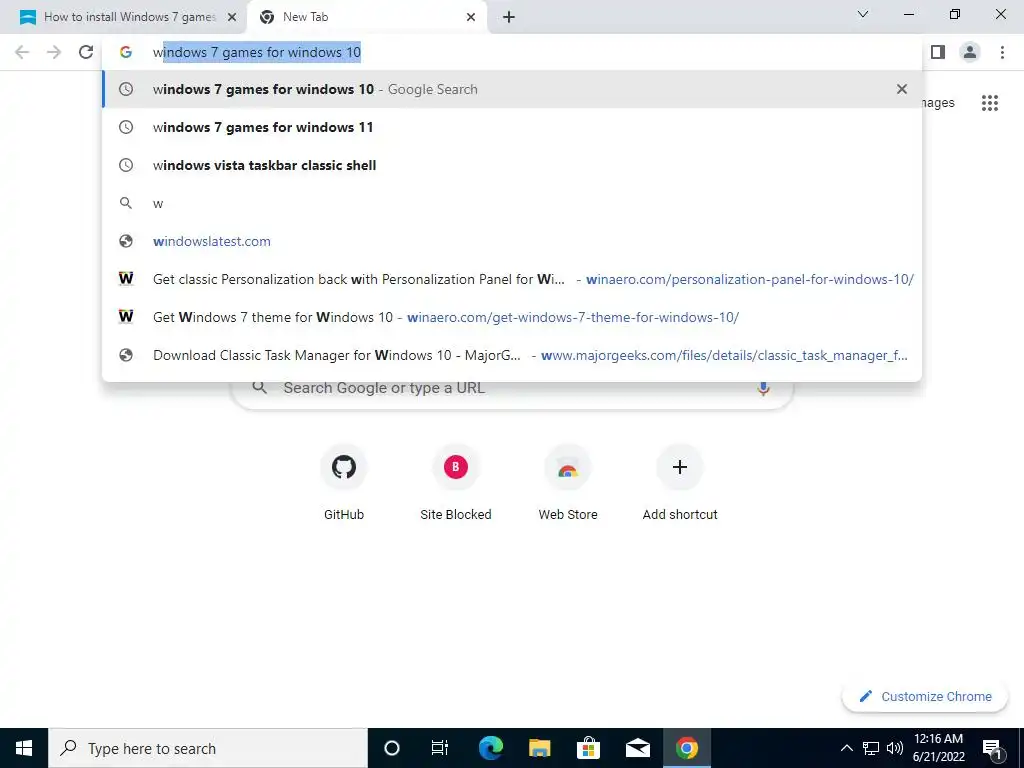The height and width of the screenshot is (768, 1024).
Task: Click Customize Chrome button
Action: pyautogui.click(x=925, y=696)
